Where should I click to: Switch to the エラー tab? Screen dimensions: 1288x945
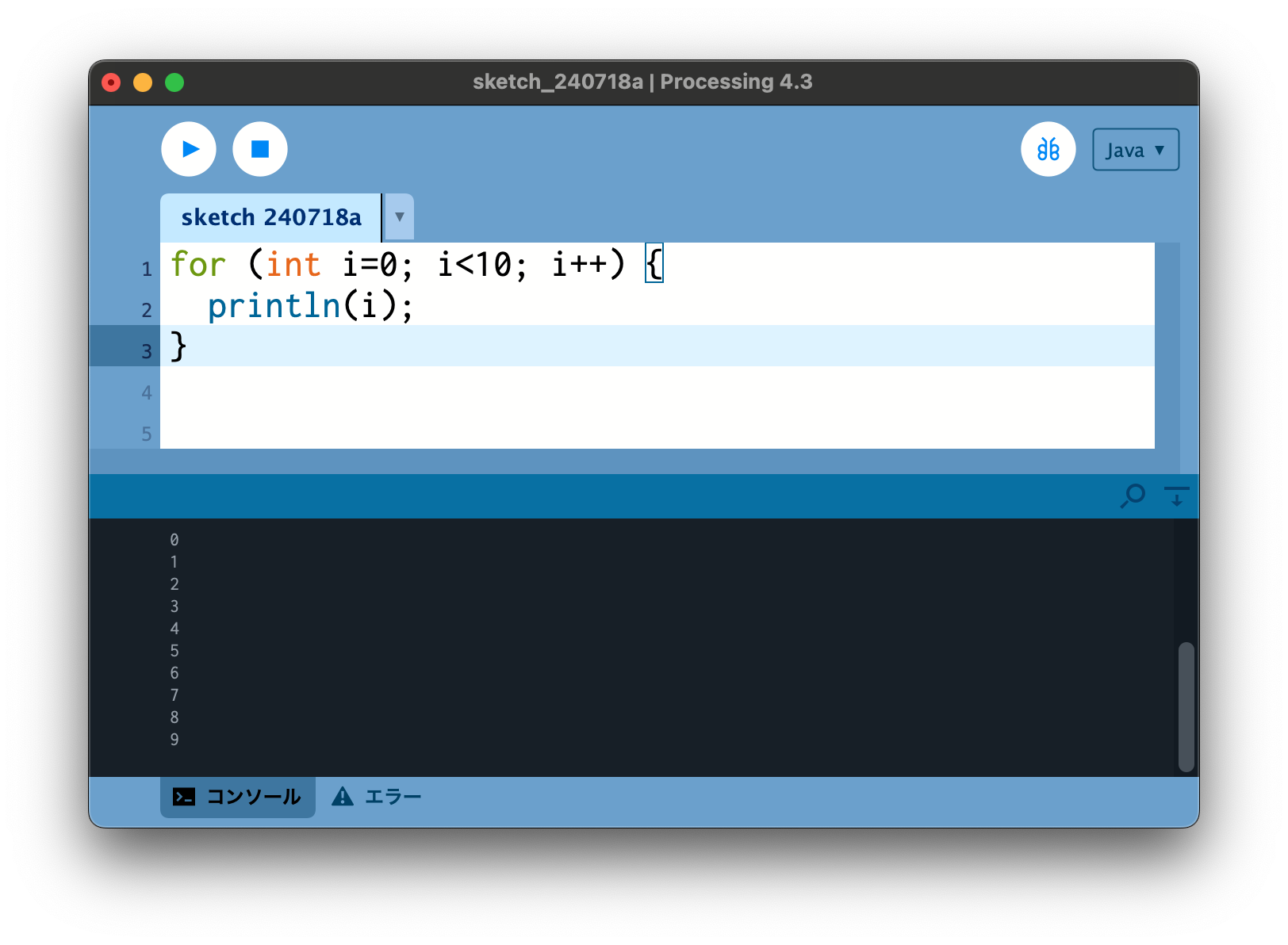click(x=377, y=797)
